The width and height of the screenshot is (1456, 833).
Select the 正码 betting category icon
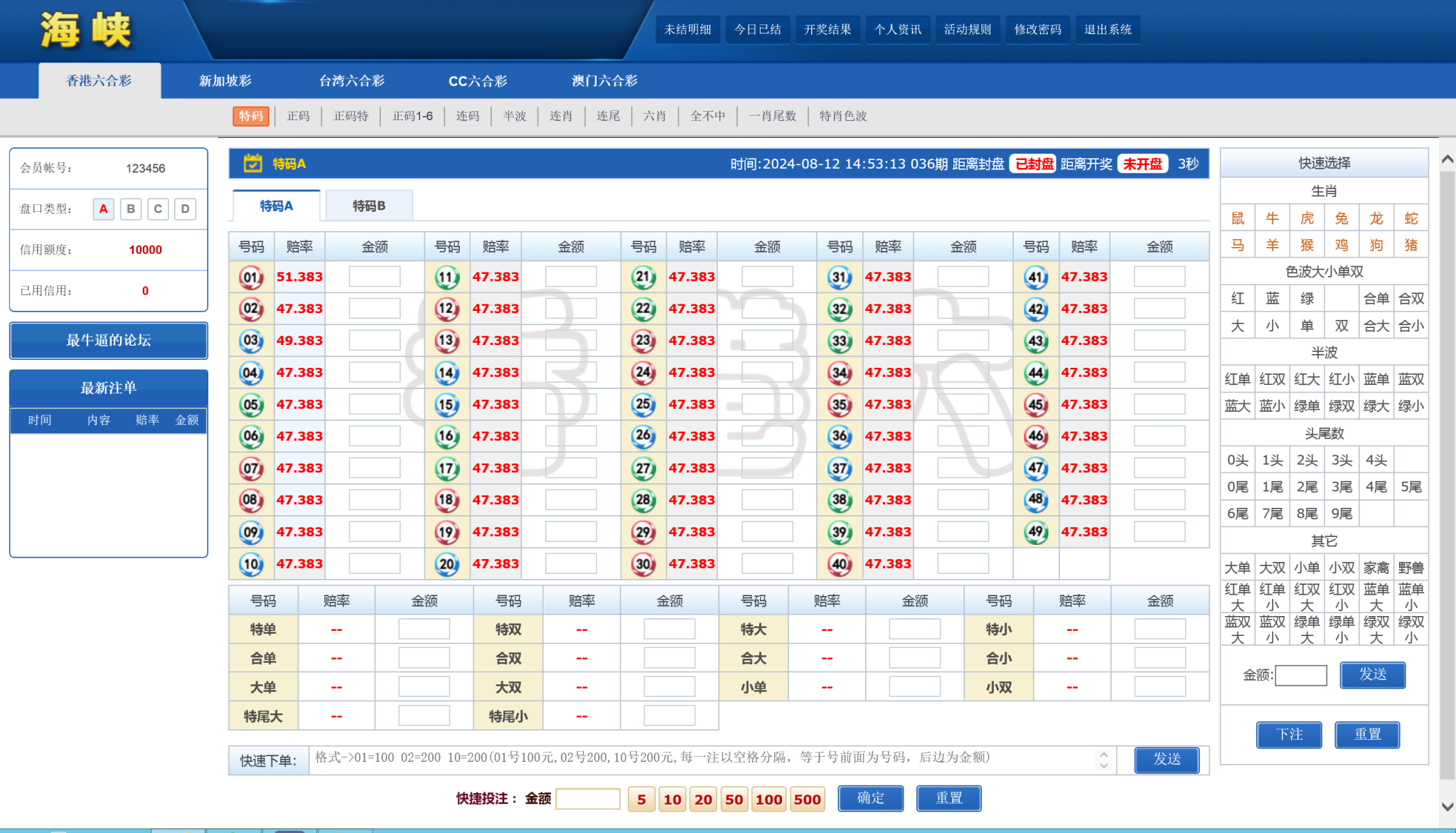coord(299,117)
